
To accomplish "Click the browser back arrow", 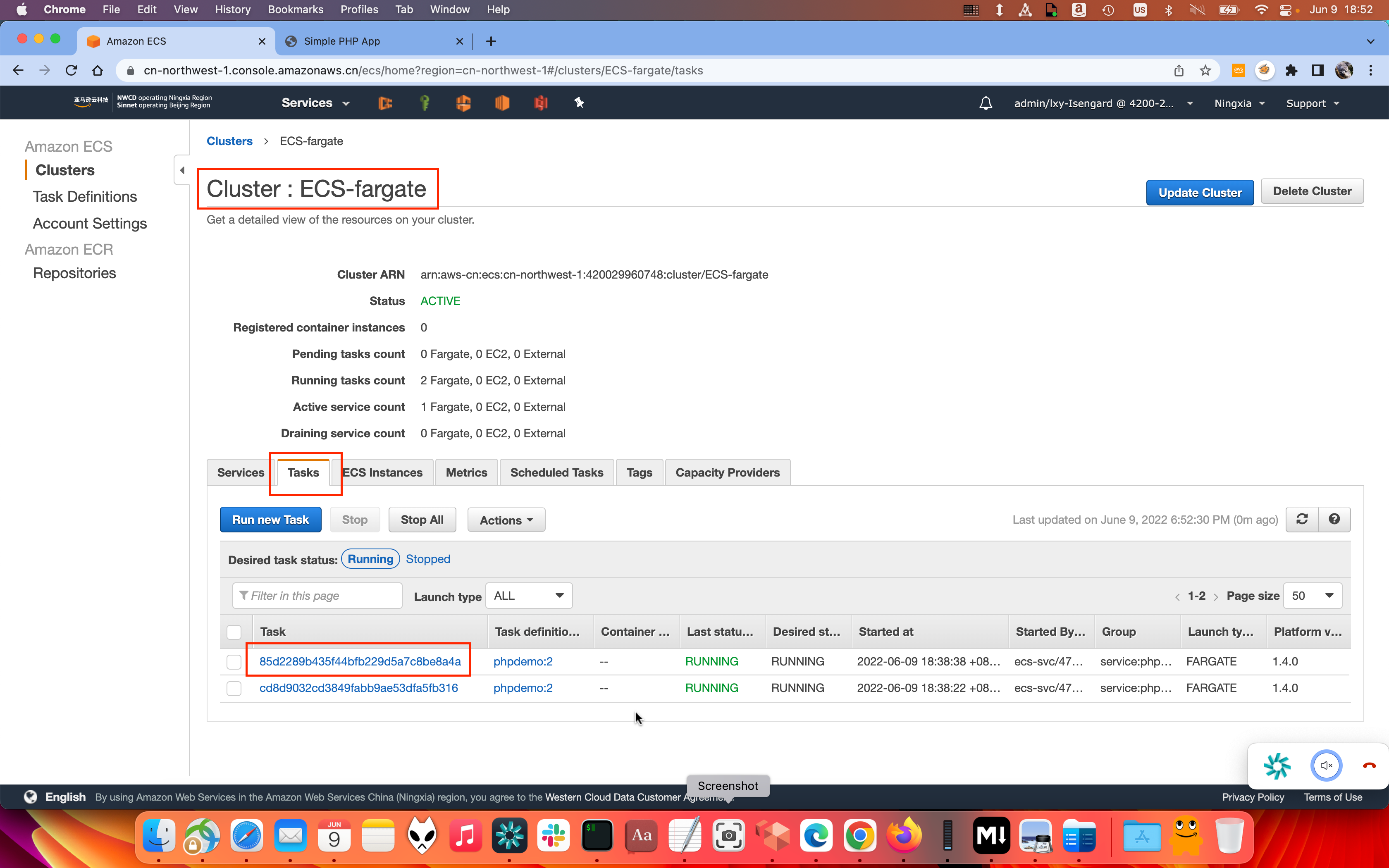I will tap(18, 70).
